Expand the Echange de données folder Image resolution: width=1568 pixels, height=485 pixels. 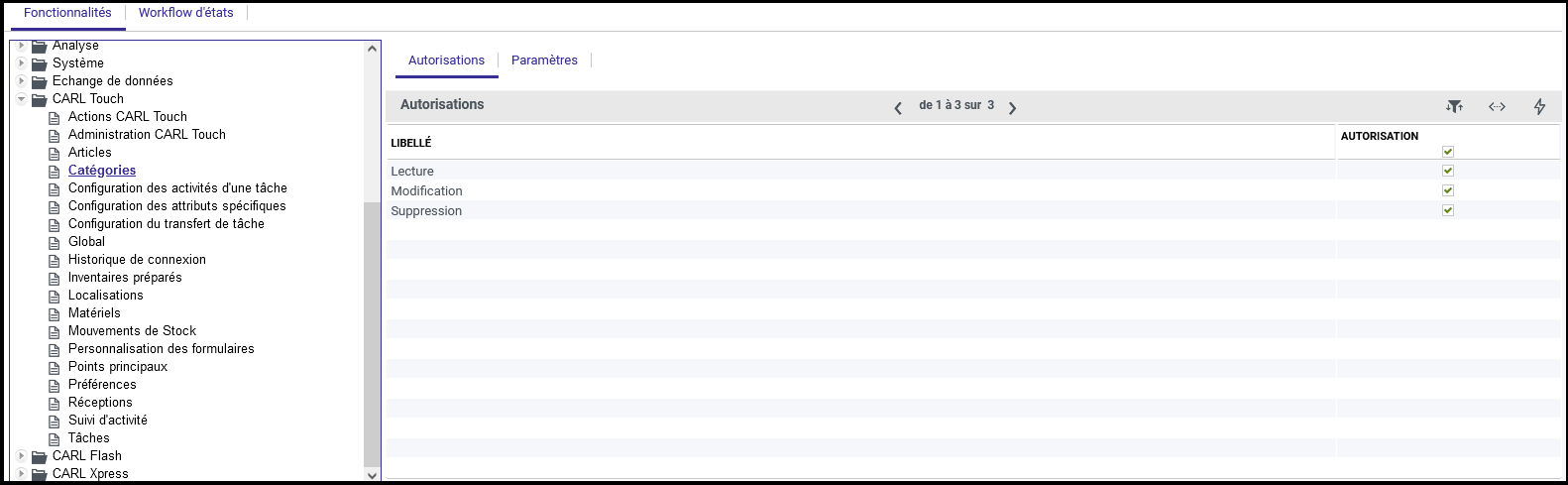(x=21, y=81)
